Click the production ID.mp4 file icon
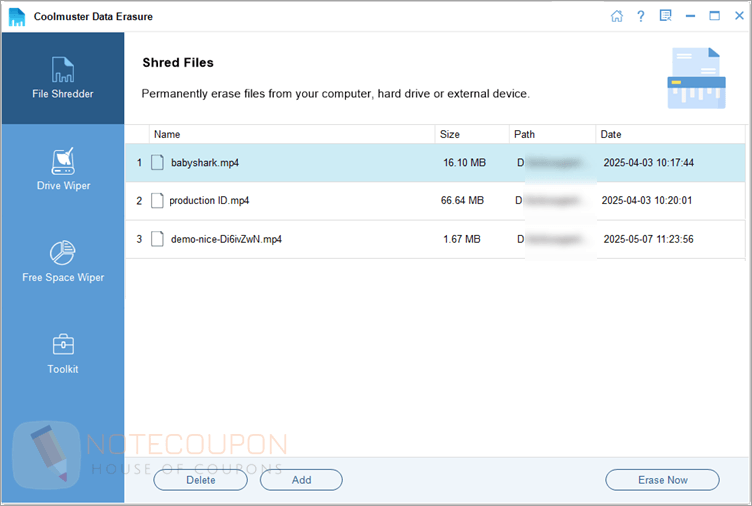The image size is (752, 506). tap(157, 200)
